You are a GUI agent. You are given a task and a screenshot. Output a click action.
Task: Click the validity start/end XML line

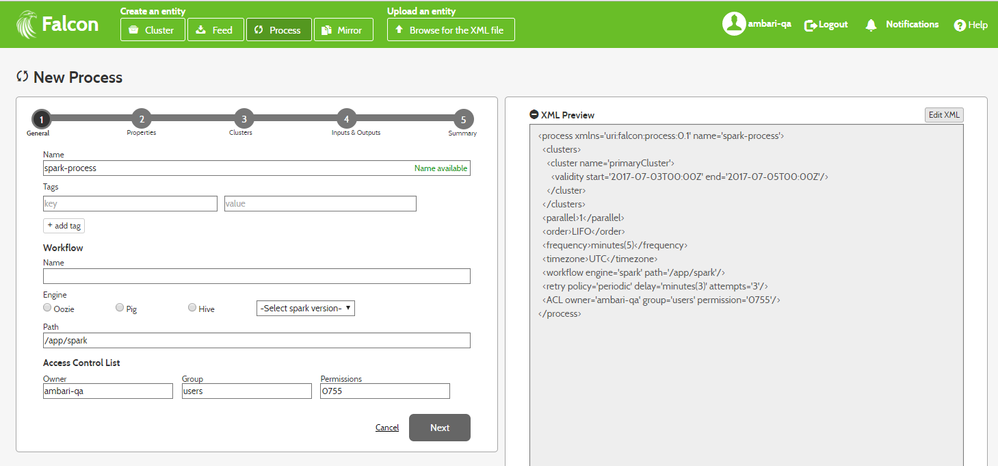(x=689, y=176)
